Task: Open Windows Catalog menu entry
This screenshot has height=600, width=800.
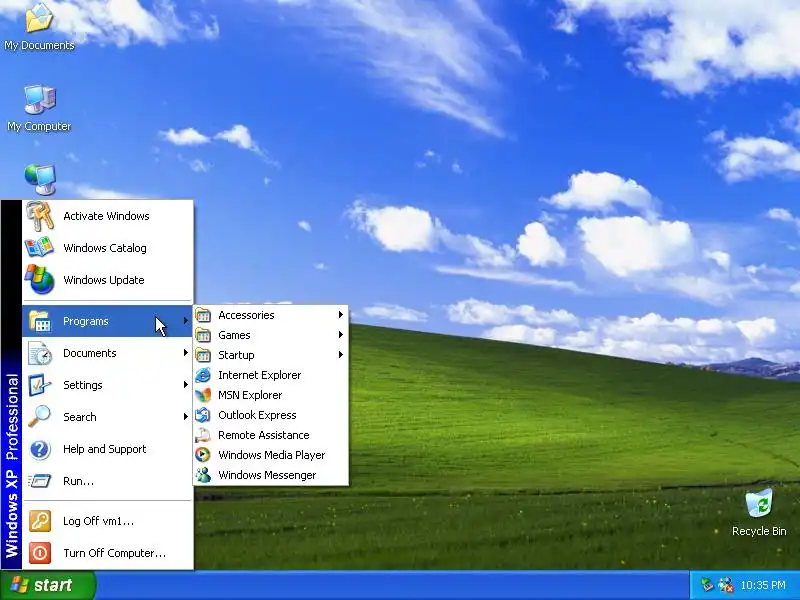Action: 108,248
